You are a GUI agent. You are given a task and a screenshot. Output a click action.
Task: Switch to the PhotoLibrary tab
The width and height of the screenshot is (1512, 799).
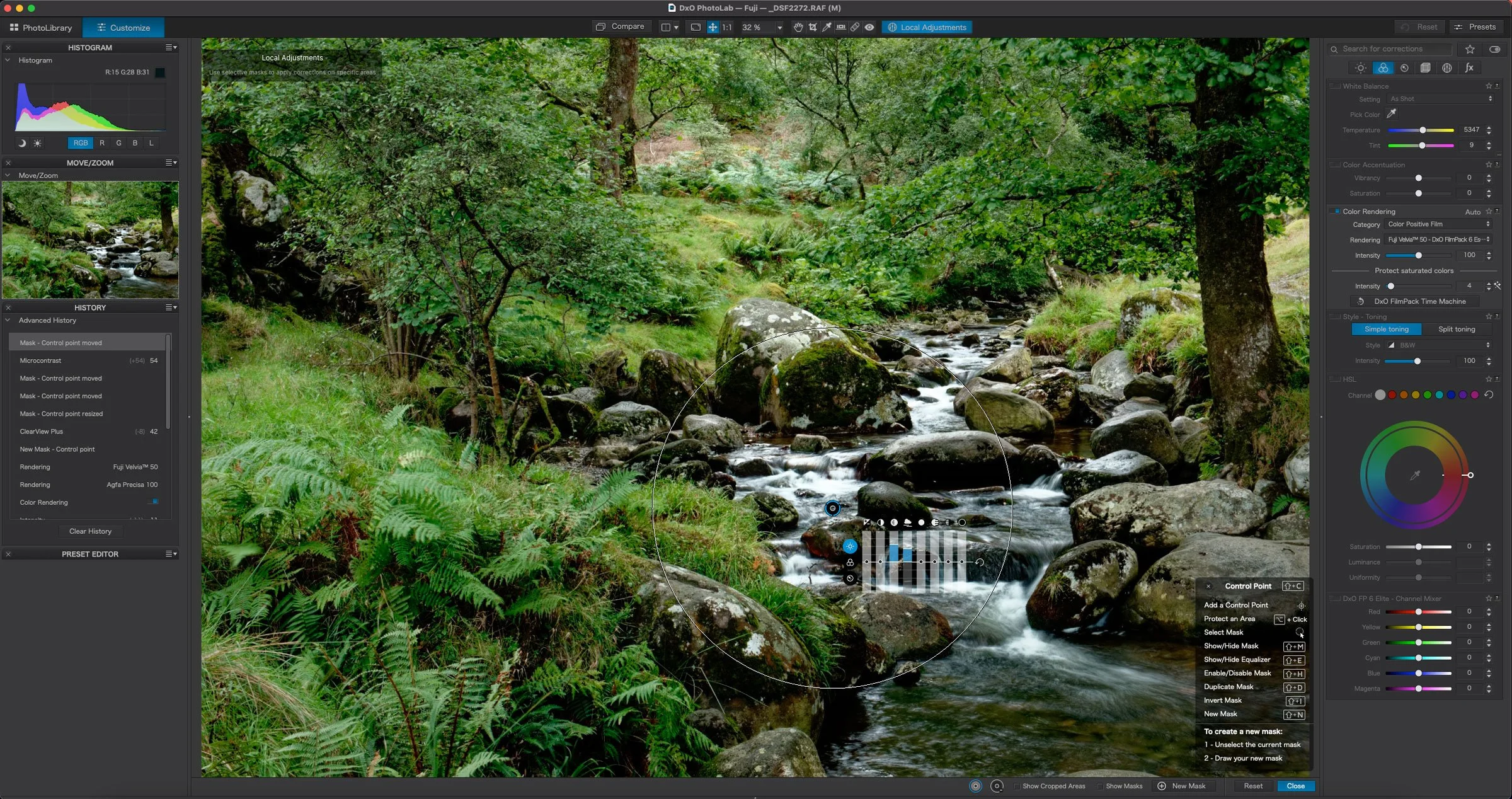pos(42,28)
